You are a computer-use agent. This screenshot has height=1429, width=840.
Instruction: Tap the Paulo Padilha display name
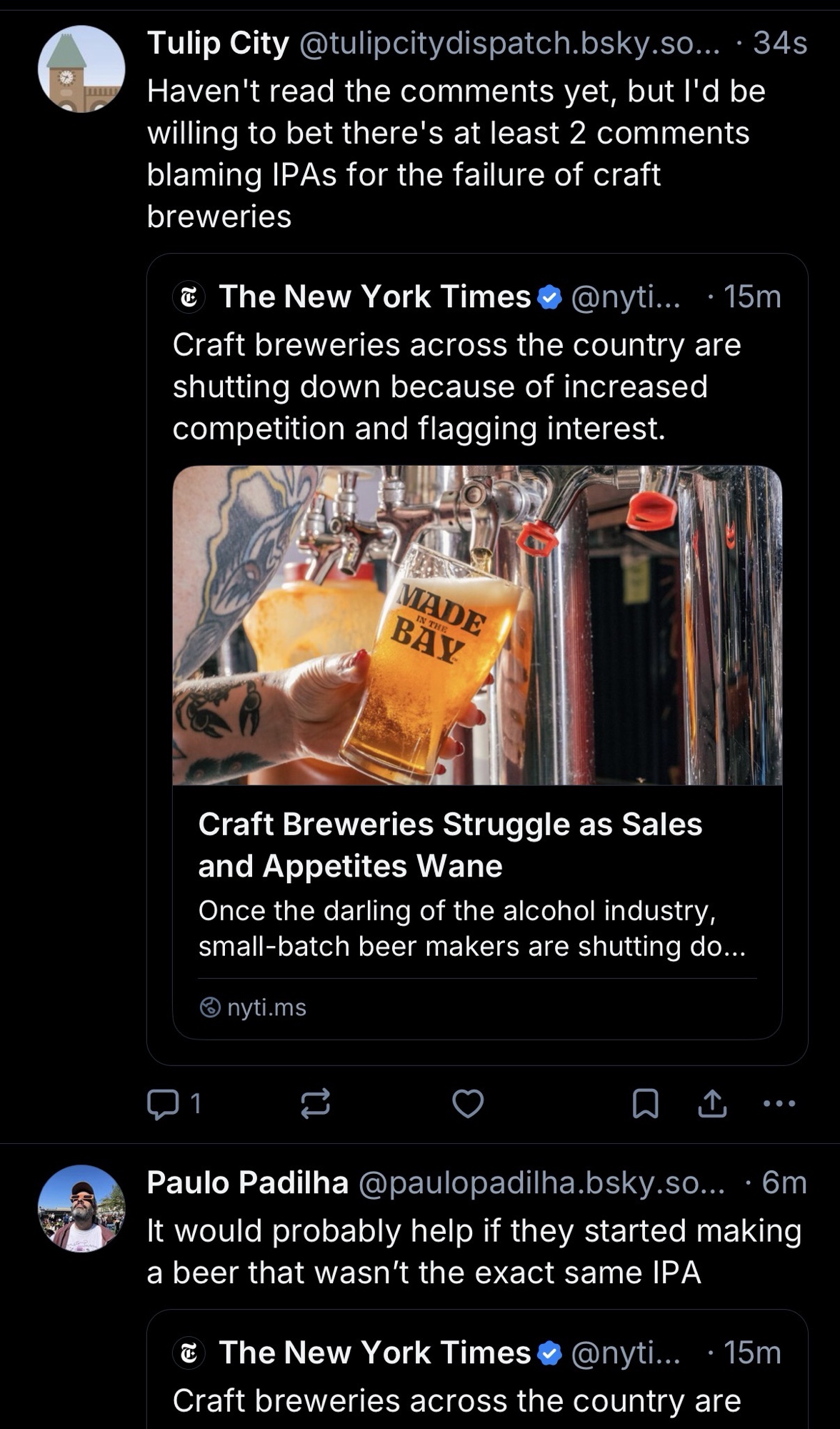[x=247, y=1182]
